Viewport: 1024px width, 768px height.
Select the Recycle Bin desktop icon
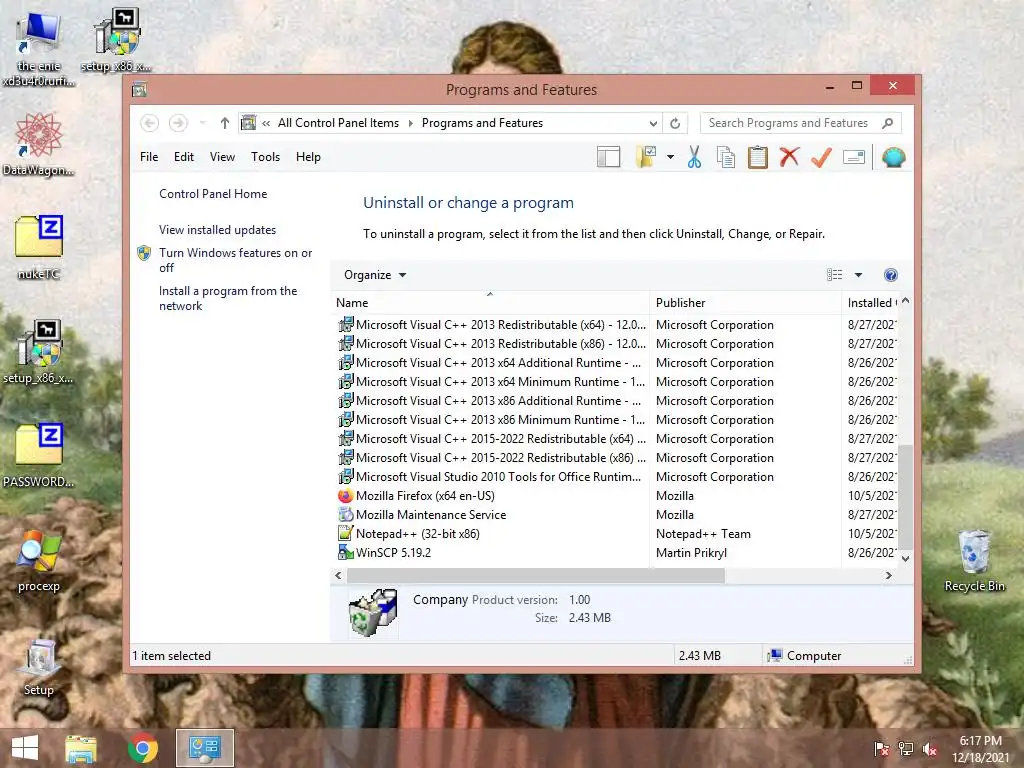pos(974,562)
